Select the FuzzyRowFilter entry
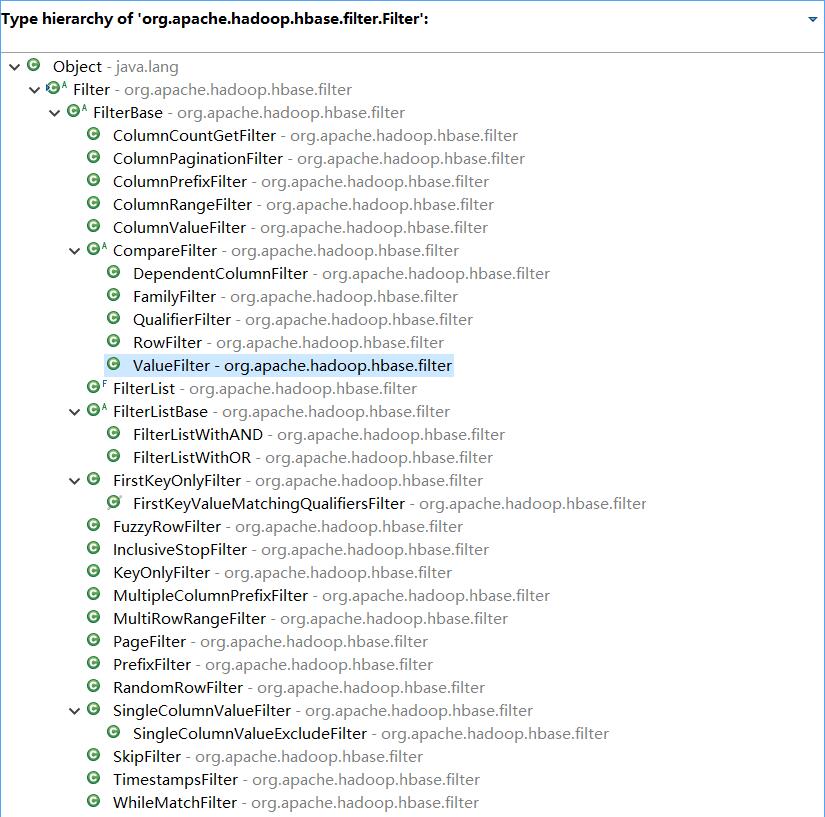Viewport: 825px width, 817px height. pyautogui.click(x=288, y=527)
